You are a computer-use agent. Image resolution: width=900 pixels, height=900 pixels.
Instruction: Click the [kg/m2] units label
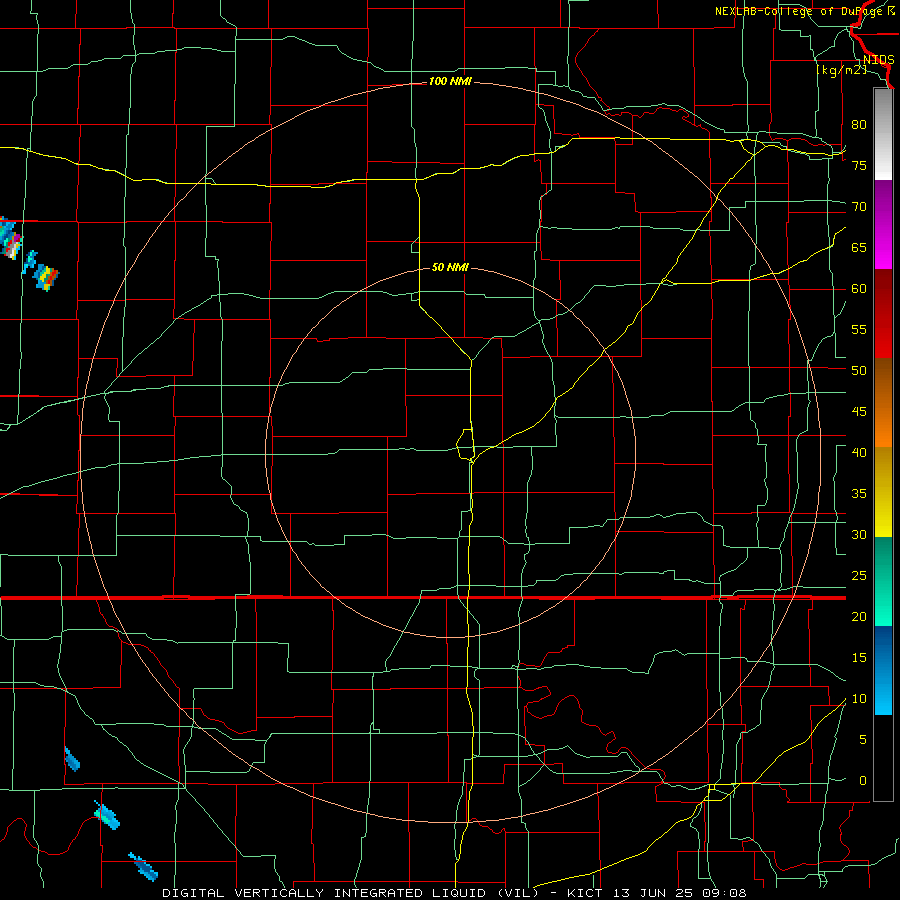point(841,69)
